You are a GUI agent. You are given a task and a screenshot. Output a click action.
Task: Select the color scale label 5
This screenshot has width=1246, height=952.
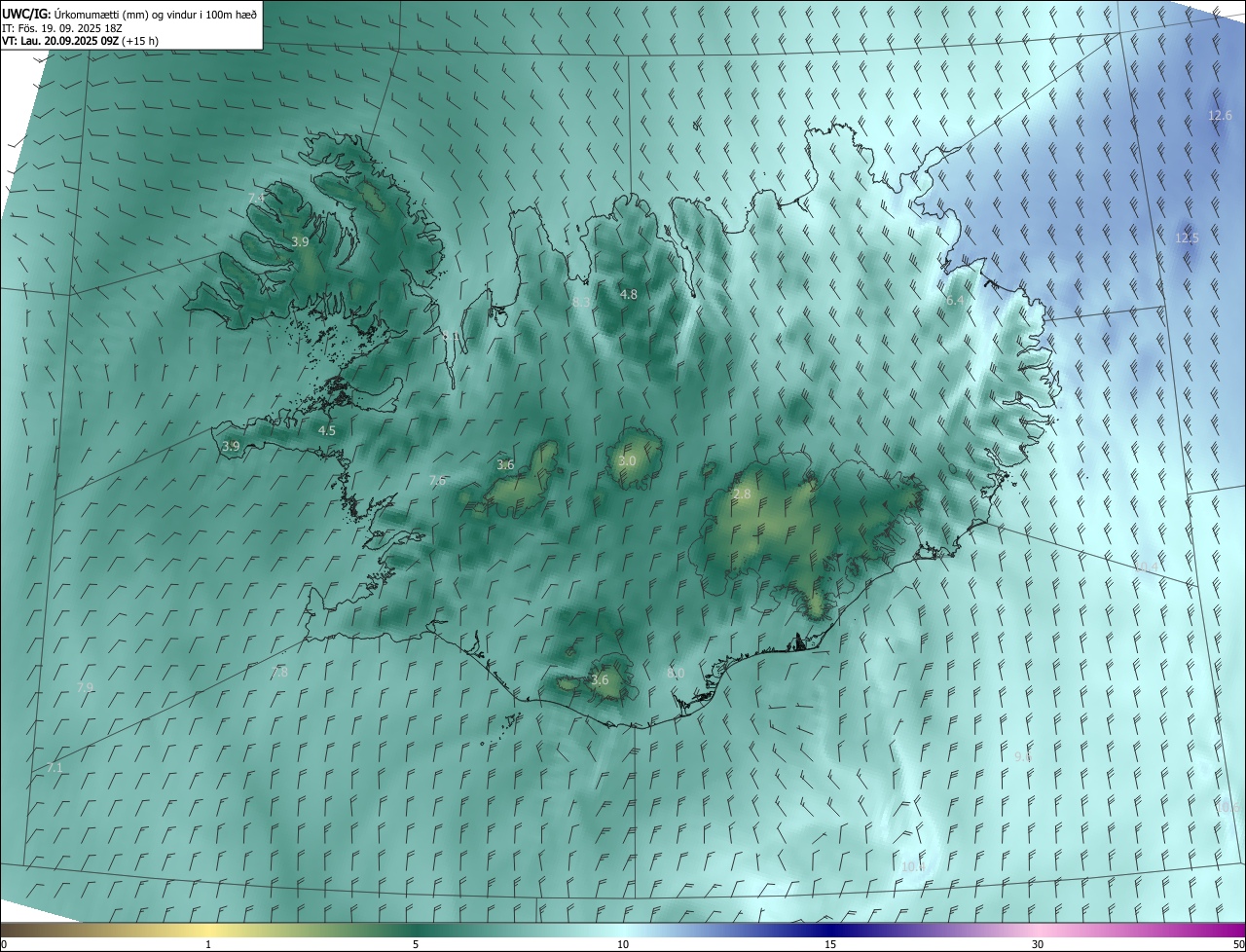coord(416,944)
